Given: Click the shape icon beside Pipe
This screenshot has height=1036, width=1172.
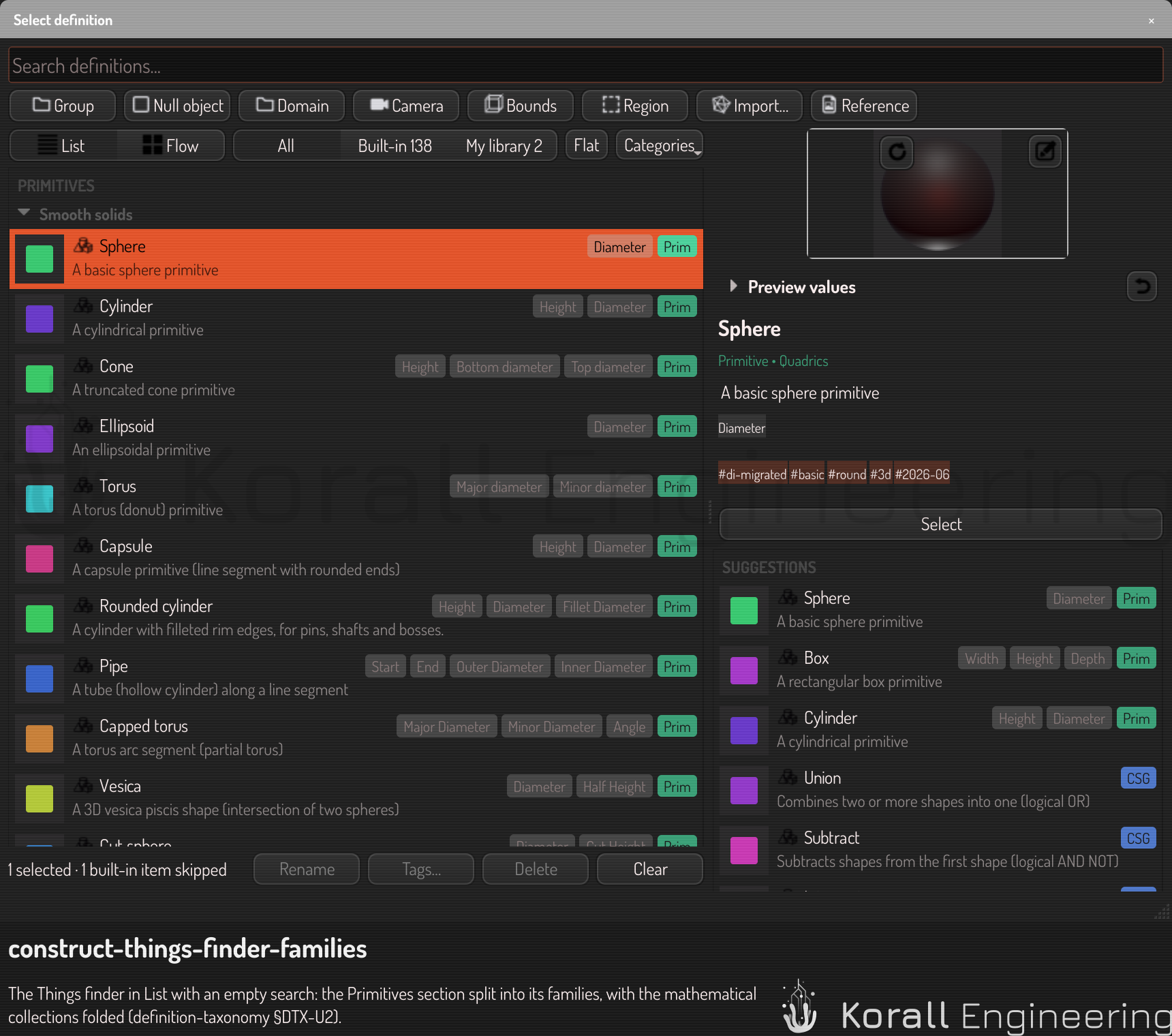Looking at the screenshot, I should click(84, 665).
